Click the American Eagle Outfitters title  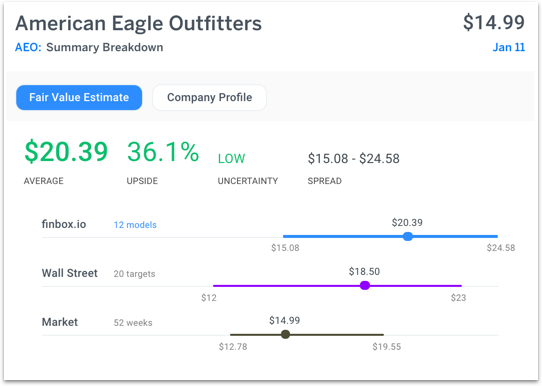pos(139,23)
